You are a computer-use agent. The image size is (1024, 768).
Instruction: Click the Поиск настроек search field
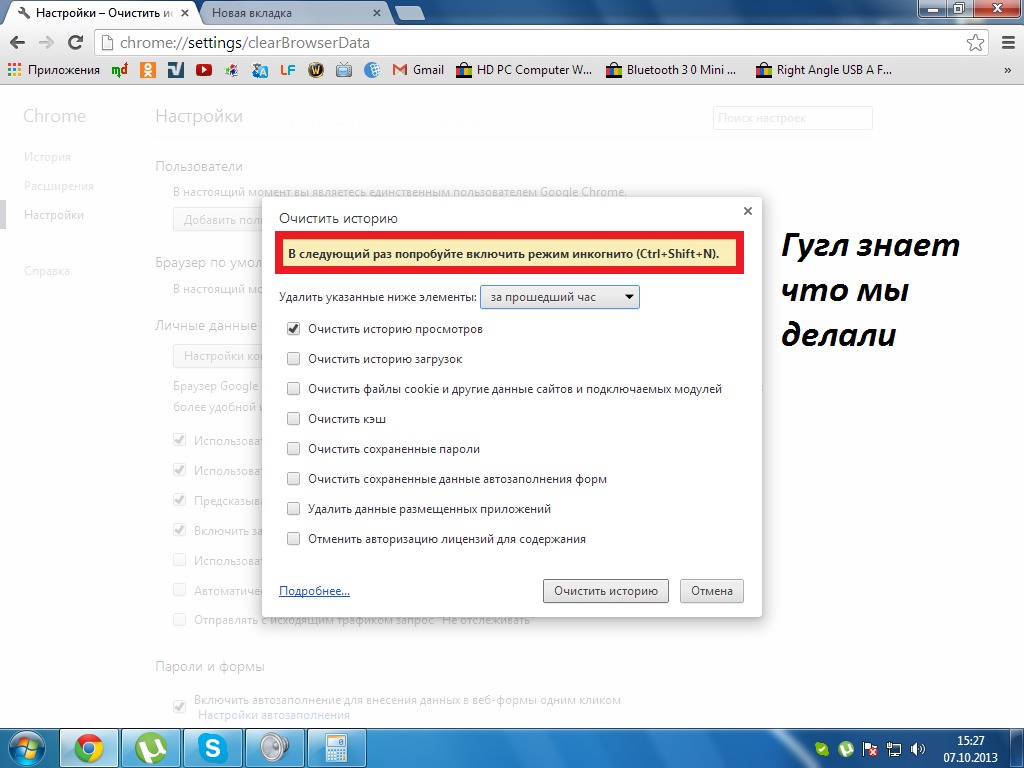793,118
